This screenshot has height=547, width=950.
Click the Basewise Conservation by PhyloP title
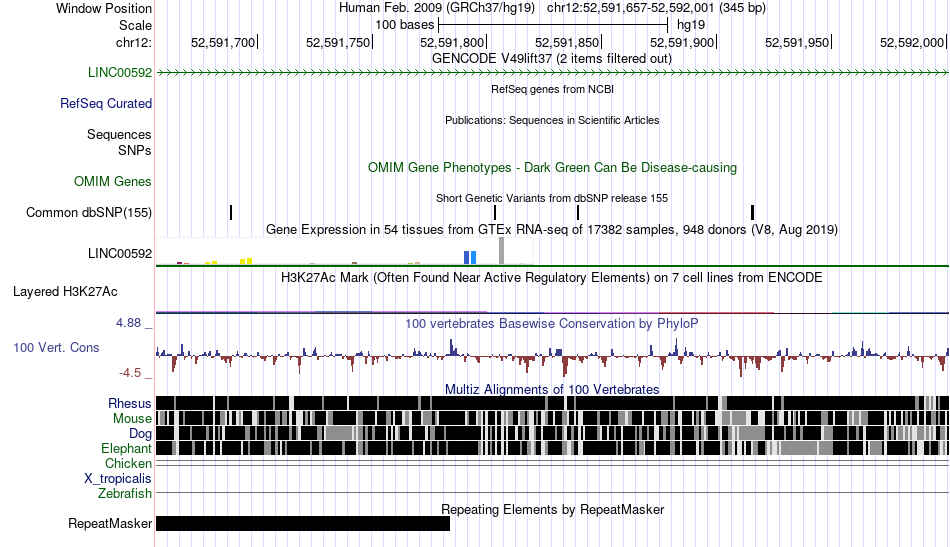tap(552, 323)
